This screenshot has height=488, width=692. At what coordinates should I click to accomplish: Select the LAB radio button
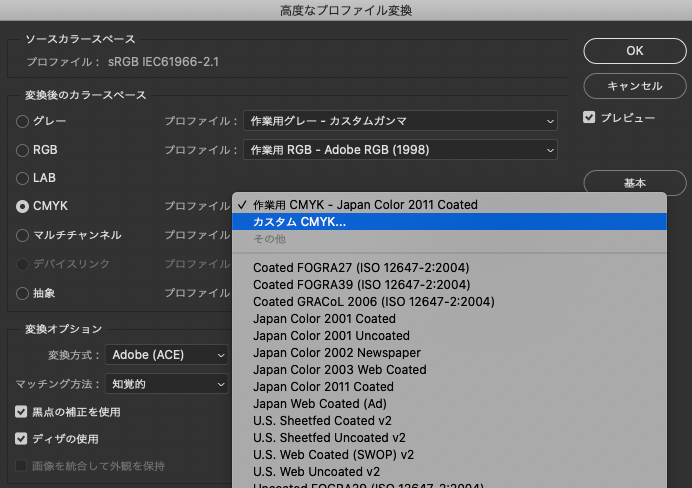(x=23, y=178)
